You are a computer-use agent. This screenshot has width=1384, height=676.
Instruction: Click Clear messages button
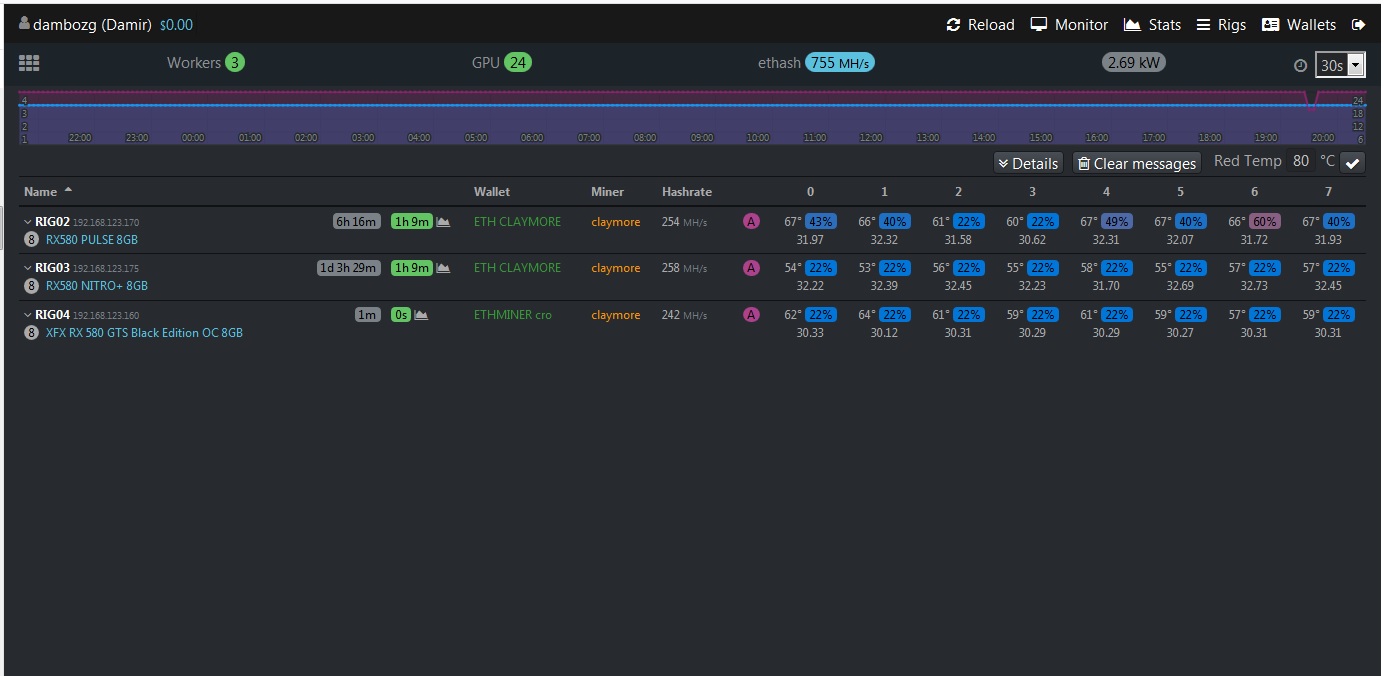[1136, 163]
